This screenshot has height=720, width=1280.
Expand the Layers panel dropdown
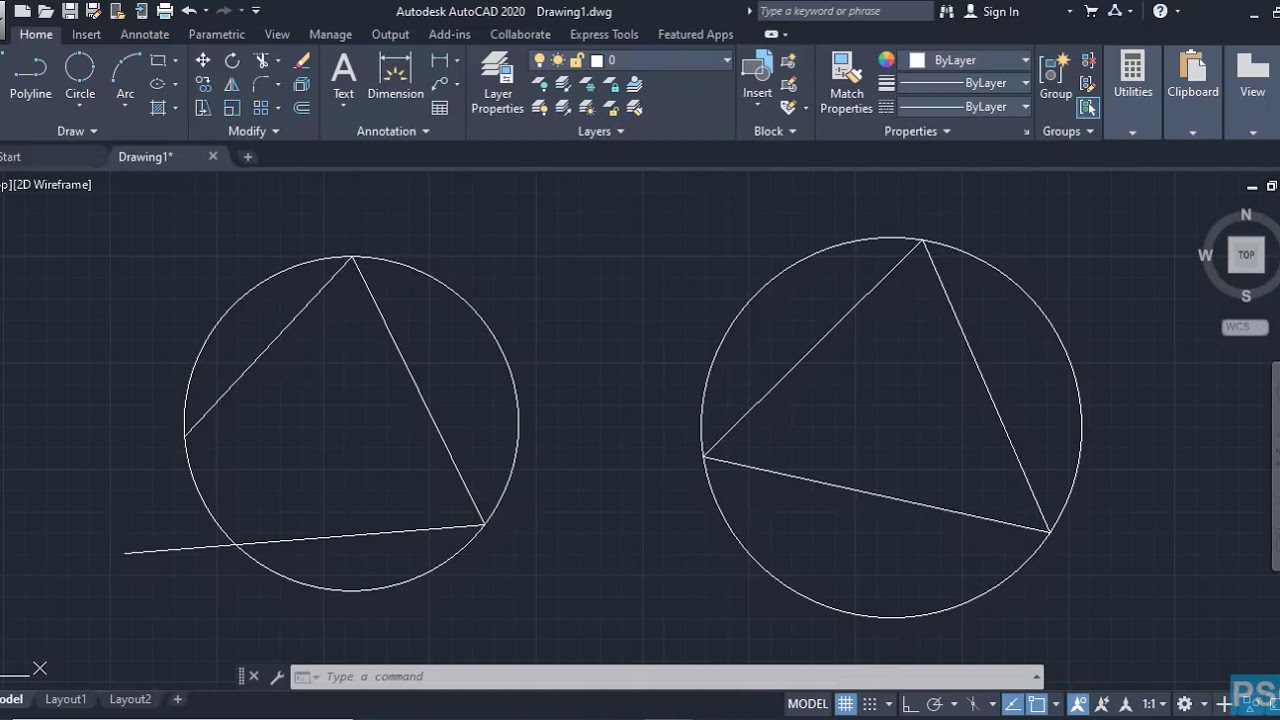pos(601,131)
